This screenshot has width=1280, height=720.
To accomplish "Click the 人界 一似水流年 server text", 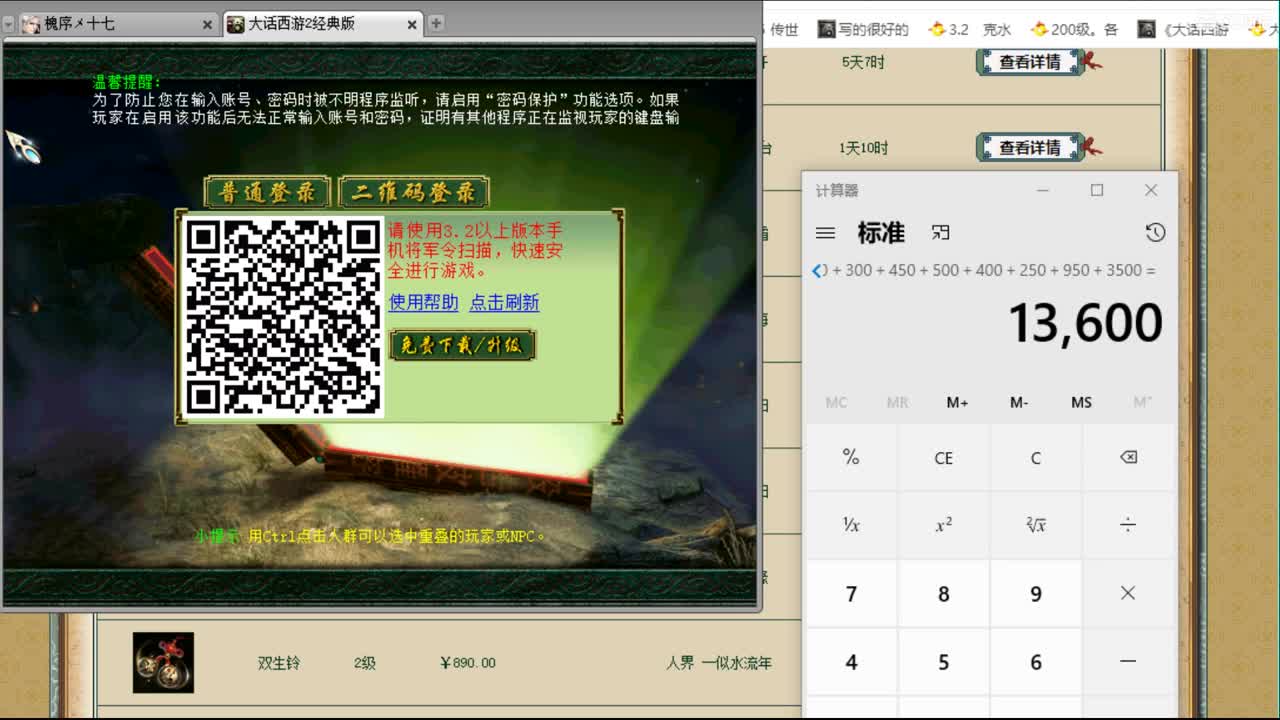I will pyautogui.click(x=719, y=663).
